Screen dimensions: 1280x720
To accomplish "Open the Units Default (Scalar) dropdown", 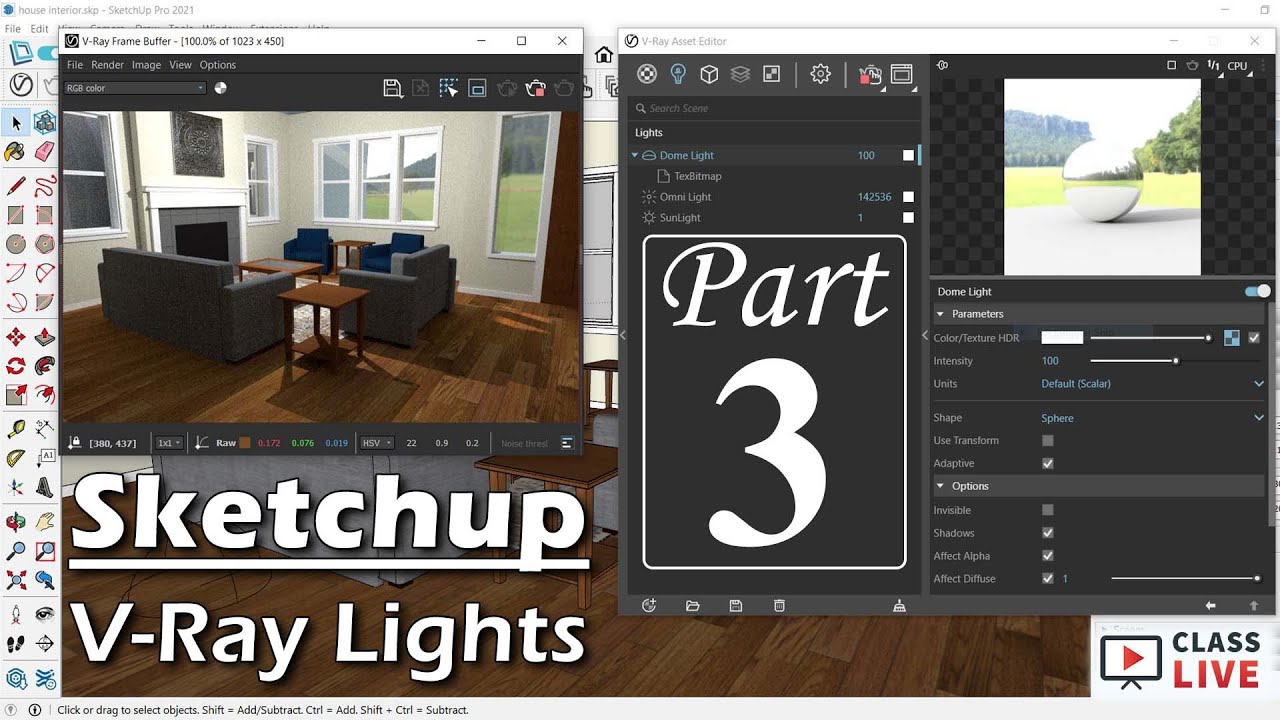I will (1153, 384).
